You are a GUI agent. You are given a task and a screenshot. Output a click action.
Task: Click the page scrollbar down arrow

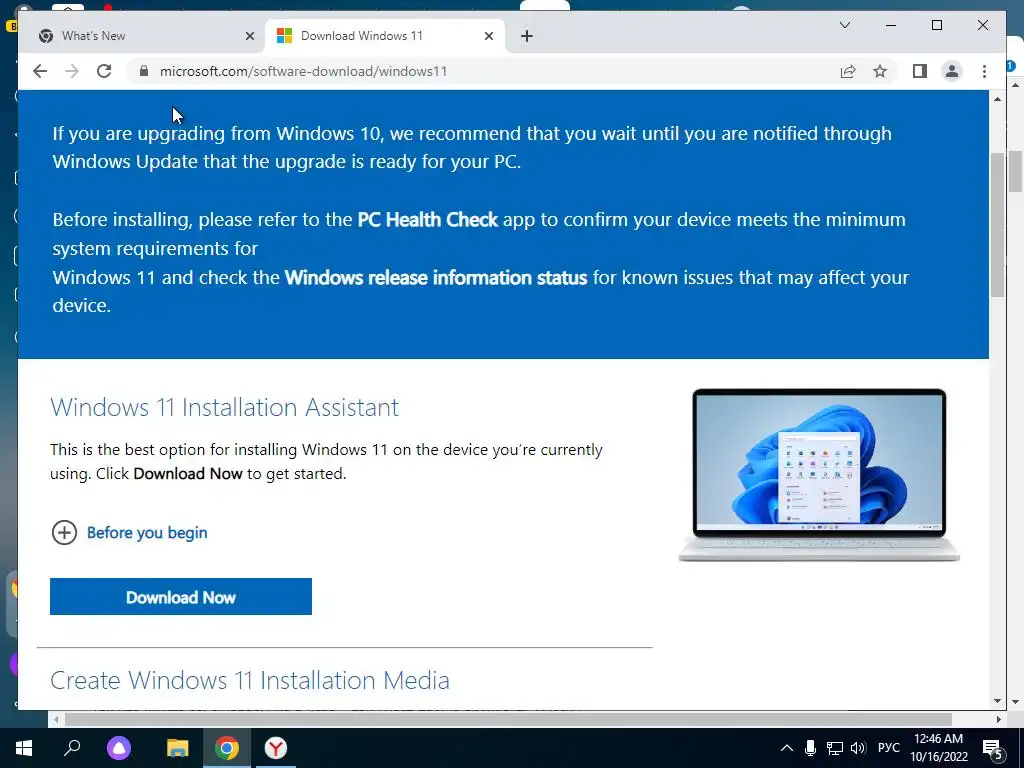pos(997,701)
